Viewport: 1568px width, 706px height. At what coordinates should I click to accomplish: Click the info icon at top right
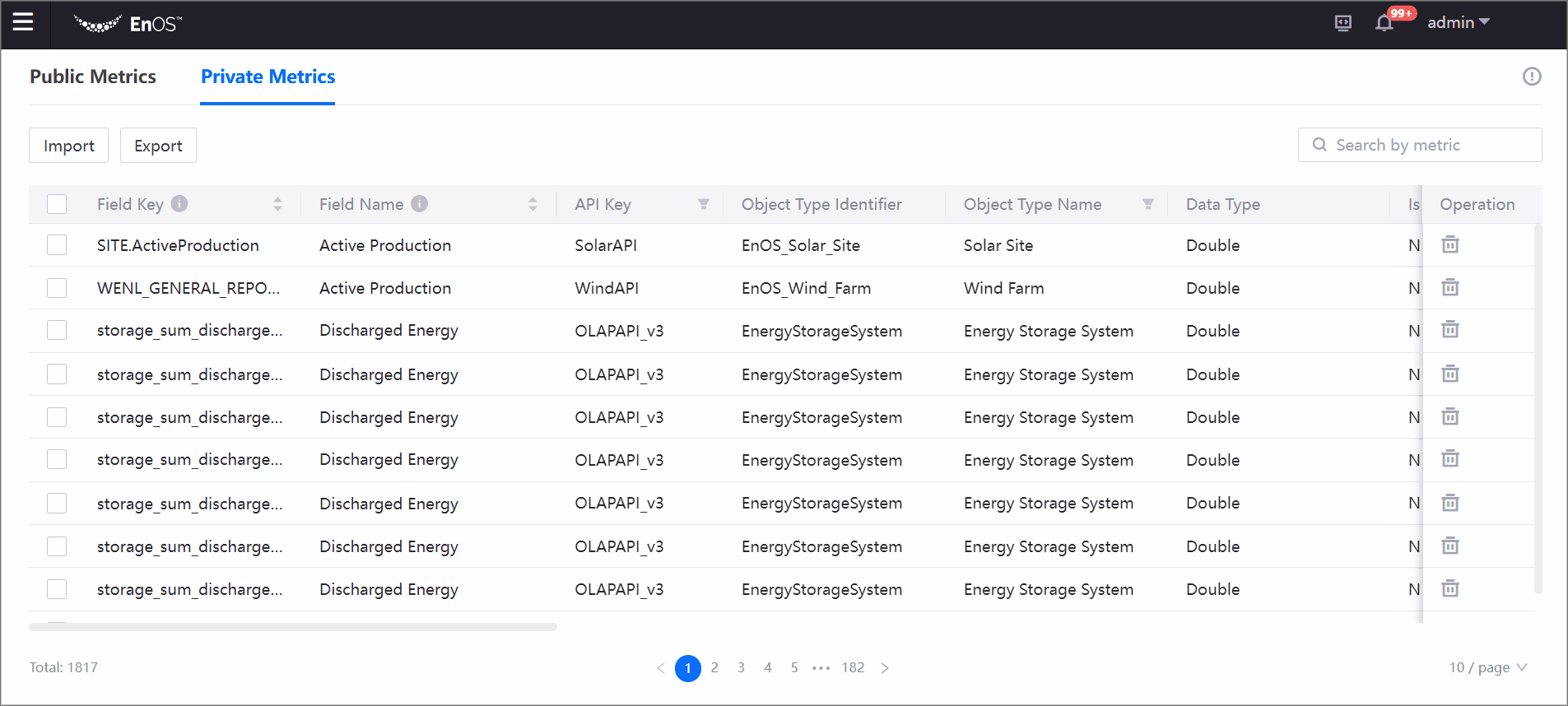pos(1531,77)
